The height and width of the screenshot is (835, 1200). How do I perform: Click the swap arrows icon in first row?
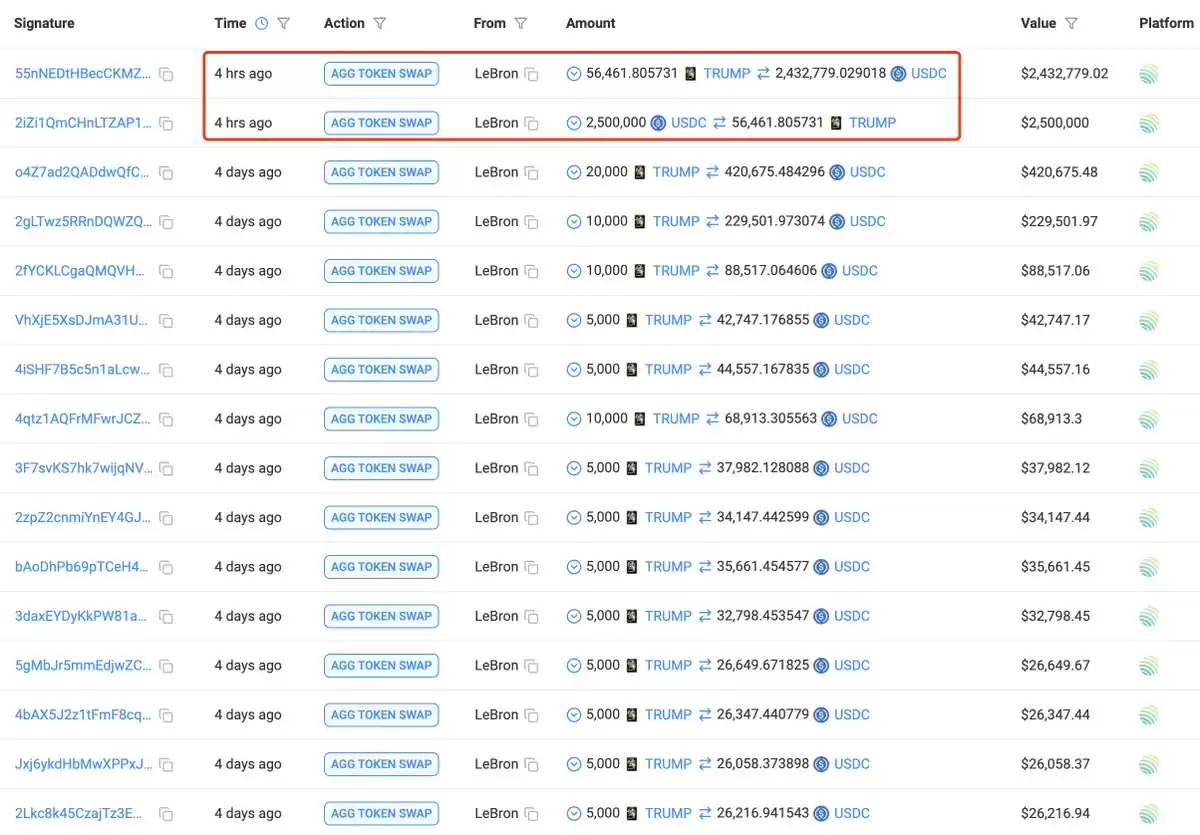(x=763, y=73)
